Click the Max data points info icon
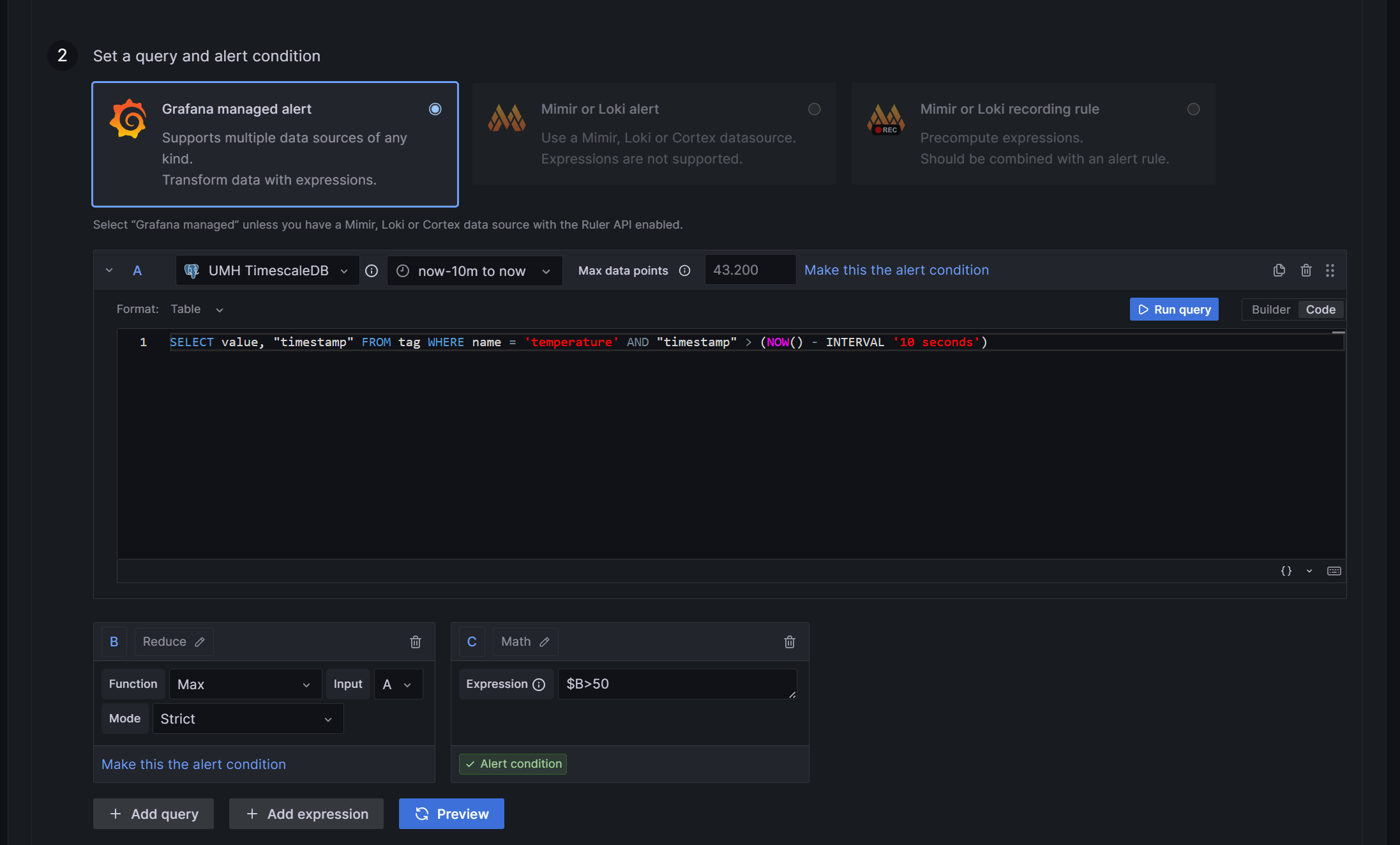Image resolution: width=1400 pixels, height=845 pixels. point(684,271)
